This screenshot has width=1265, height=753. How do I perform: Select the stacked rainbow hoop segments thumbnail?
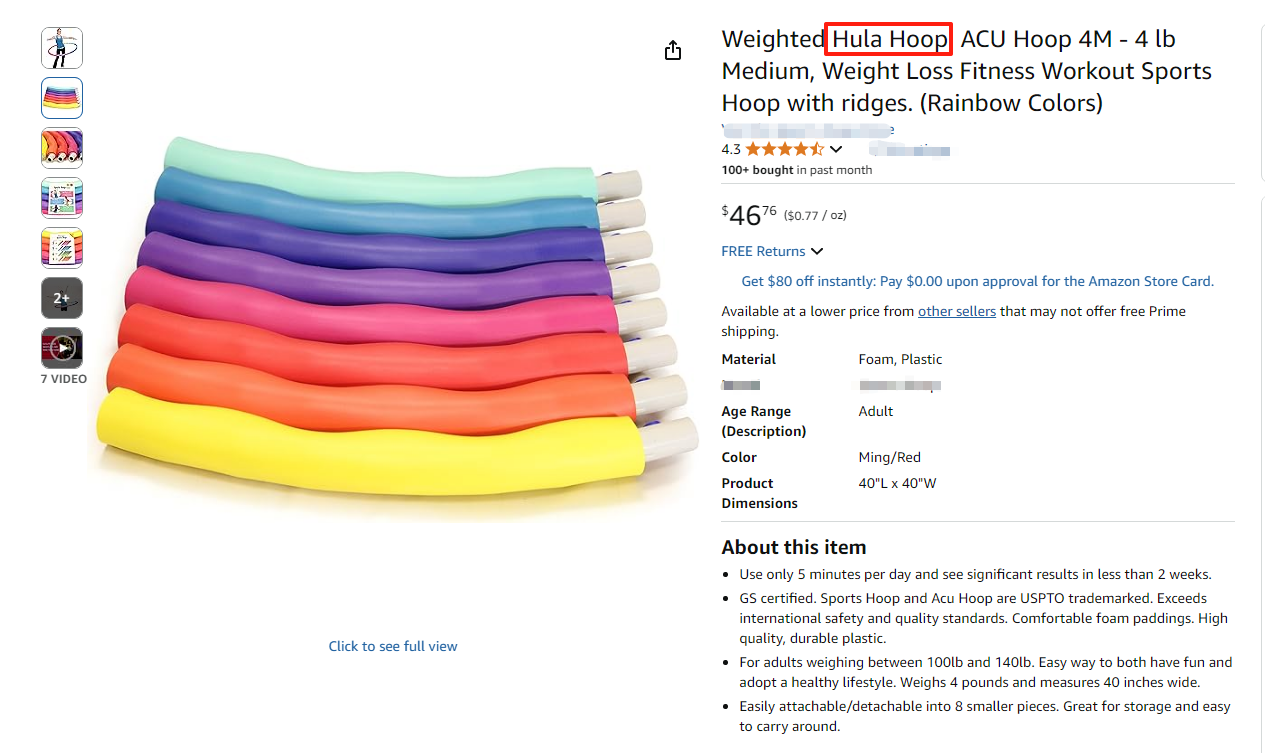tap(62, 98)
